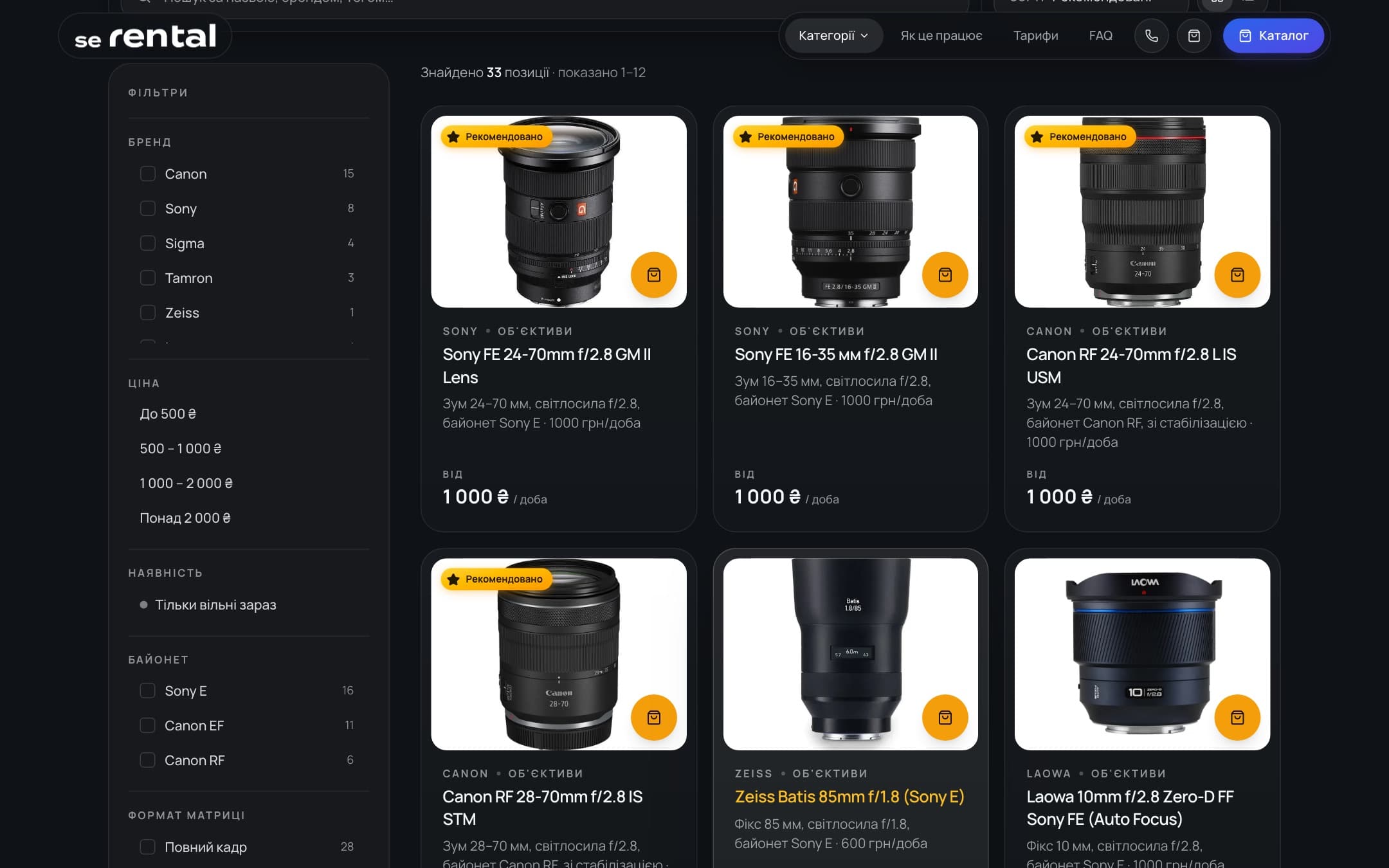The width and height of the screenshot is (1389, 868).
Task: Click the Canon RF 28-70mm lens photo
Action: (x=559, y=654)
